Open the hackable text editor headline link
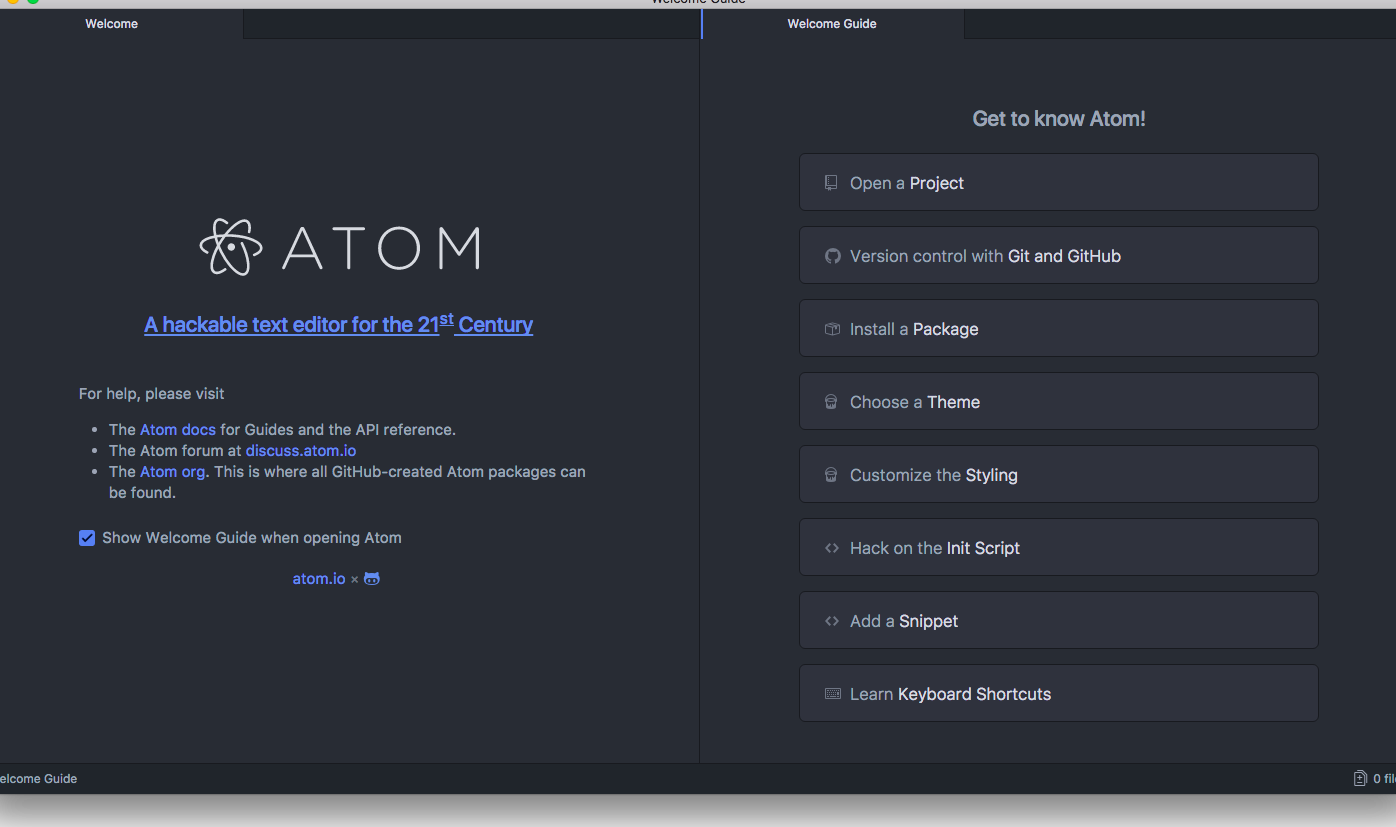 pos(339,323)
